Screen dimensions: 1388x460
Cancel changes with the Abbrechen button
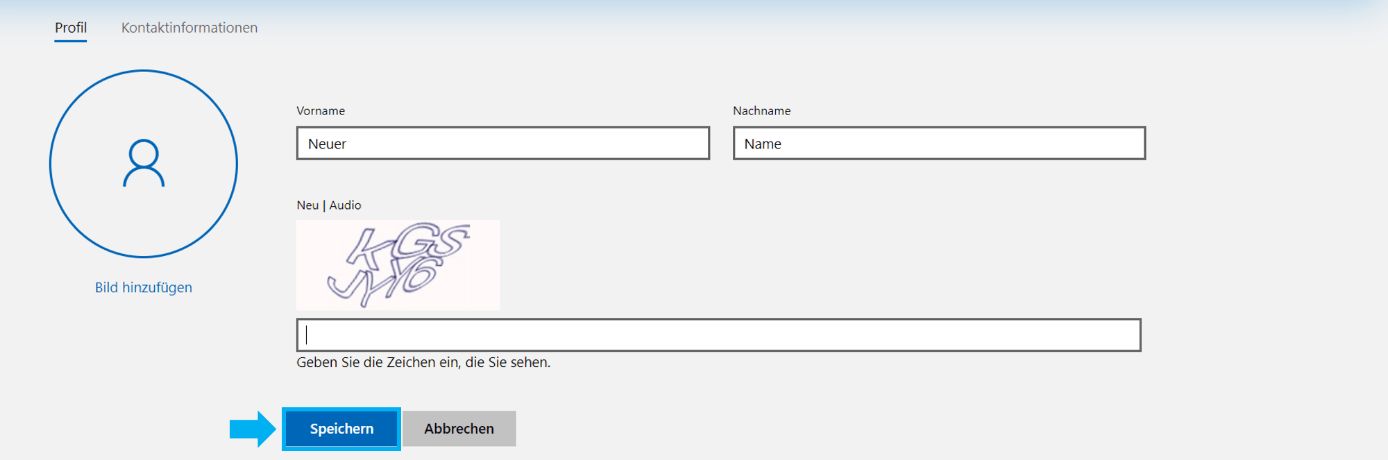(459, 429)
